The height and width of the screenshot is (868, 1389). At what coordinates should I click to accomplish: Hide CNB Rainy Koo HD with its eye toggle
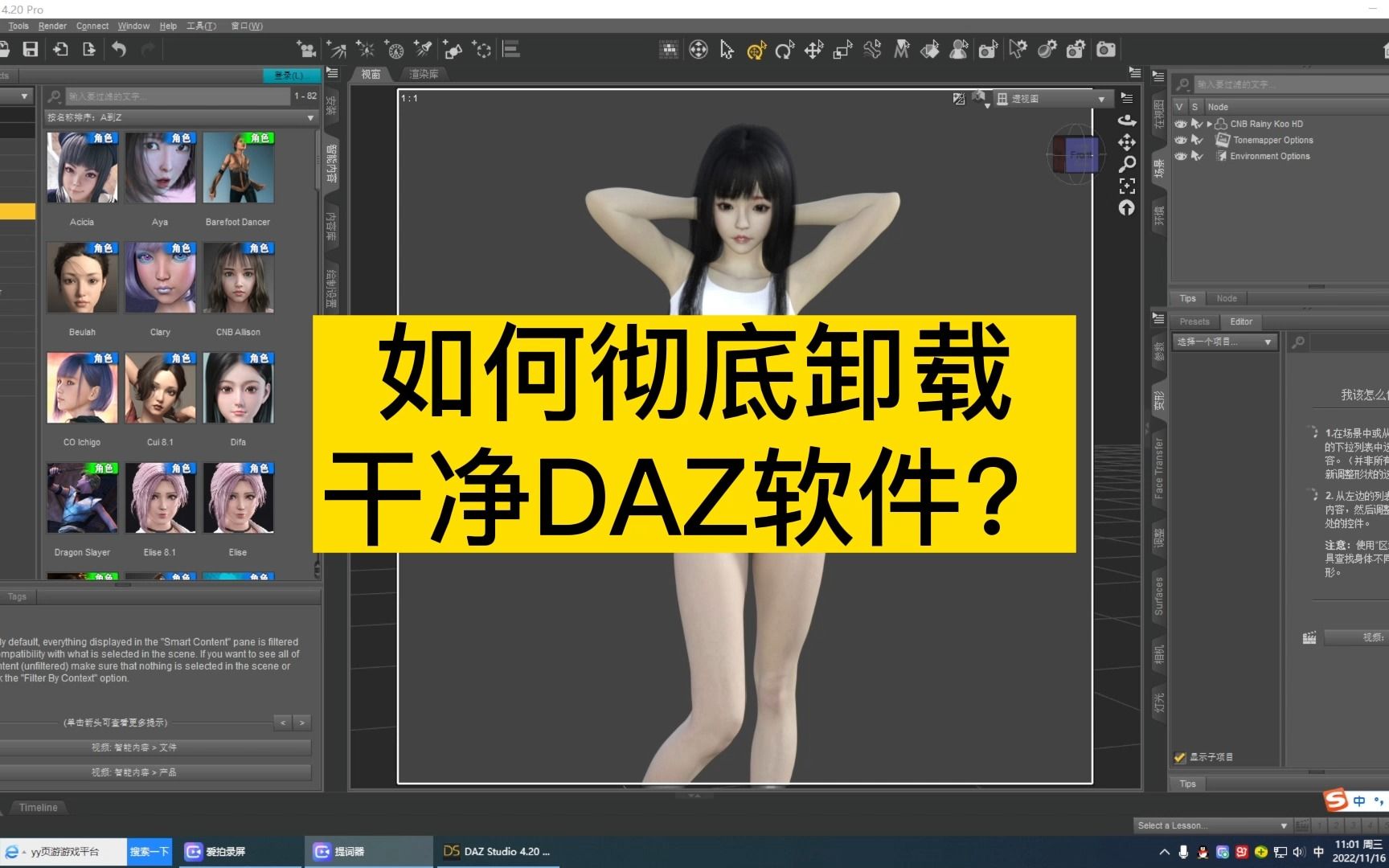click(x=1180, y=124)
